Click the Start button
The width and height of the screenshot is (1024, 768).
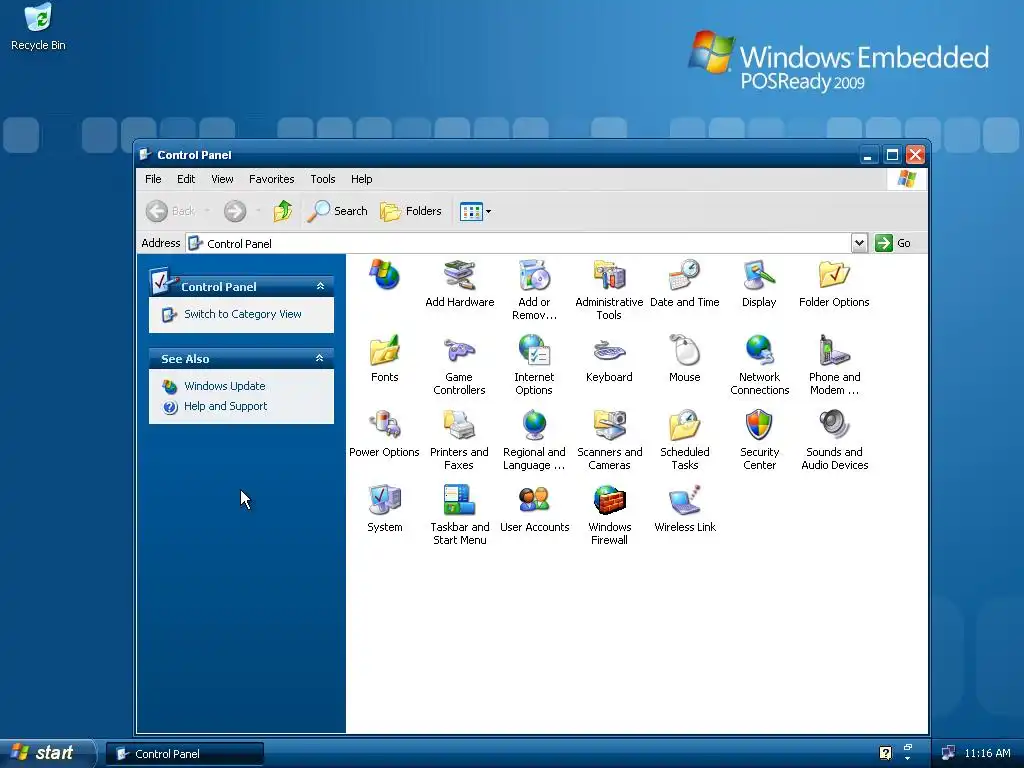pos(47,753)
